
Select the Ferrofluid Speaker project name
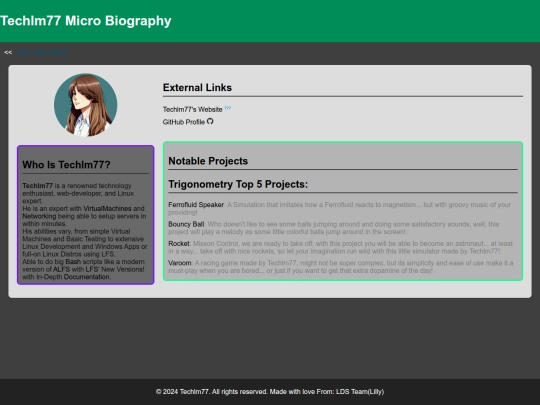pos(196,205)
